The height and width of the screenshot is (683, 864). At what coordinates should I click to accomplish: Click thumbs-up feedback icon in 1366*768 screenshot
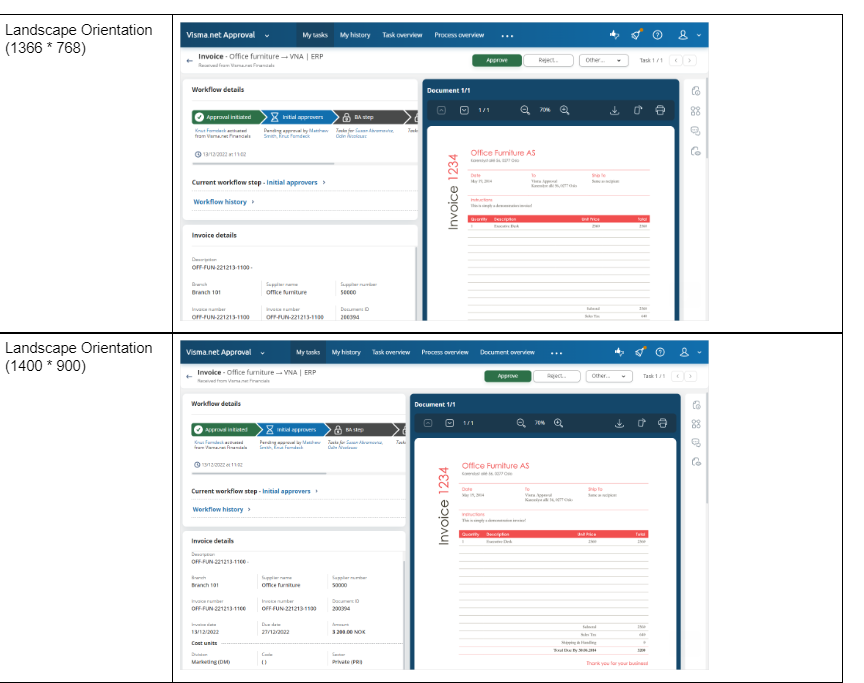(x=614, y=35)
